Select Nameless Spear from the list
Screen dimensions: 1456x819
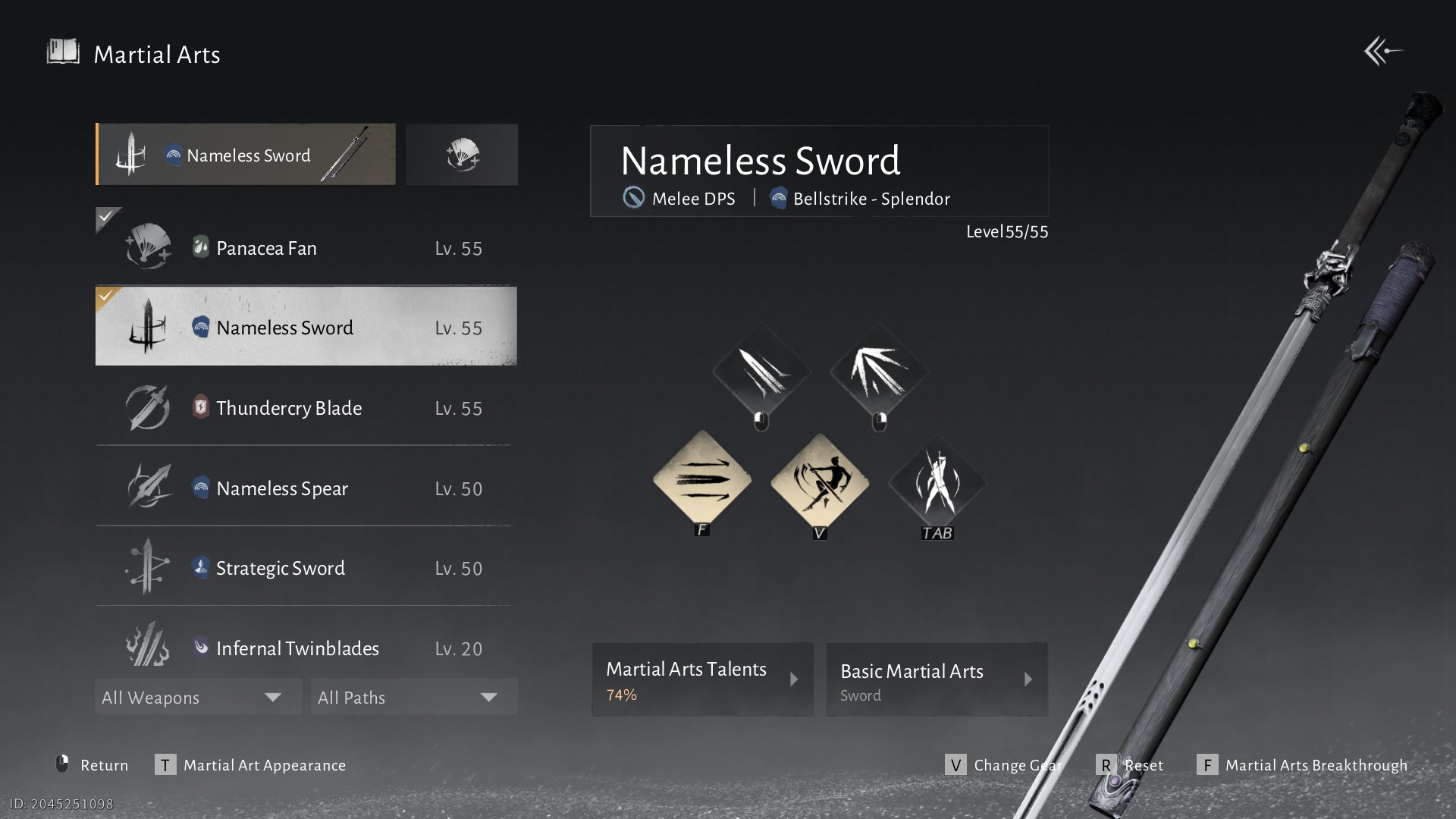pos(306,488)
